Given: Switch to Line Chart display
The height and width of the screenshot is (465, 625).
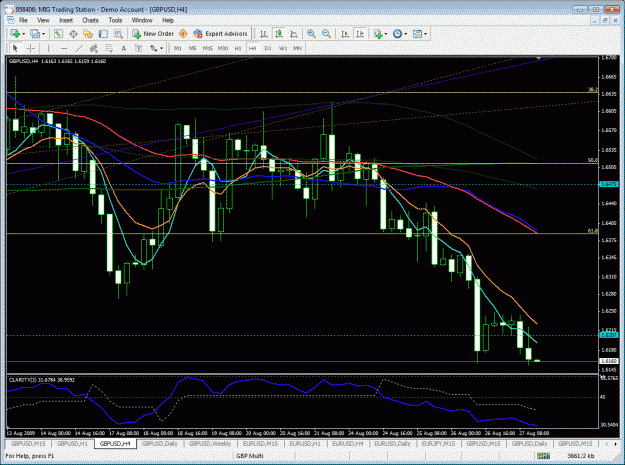Looking at the screenshot, I should click(x=294, y=34).
